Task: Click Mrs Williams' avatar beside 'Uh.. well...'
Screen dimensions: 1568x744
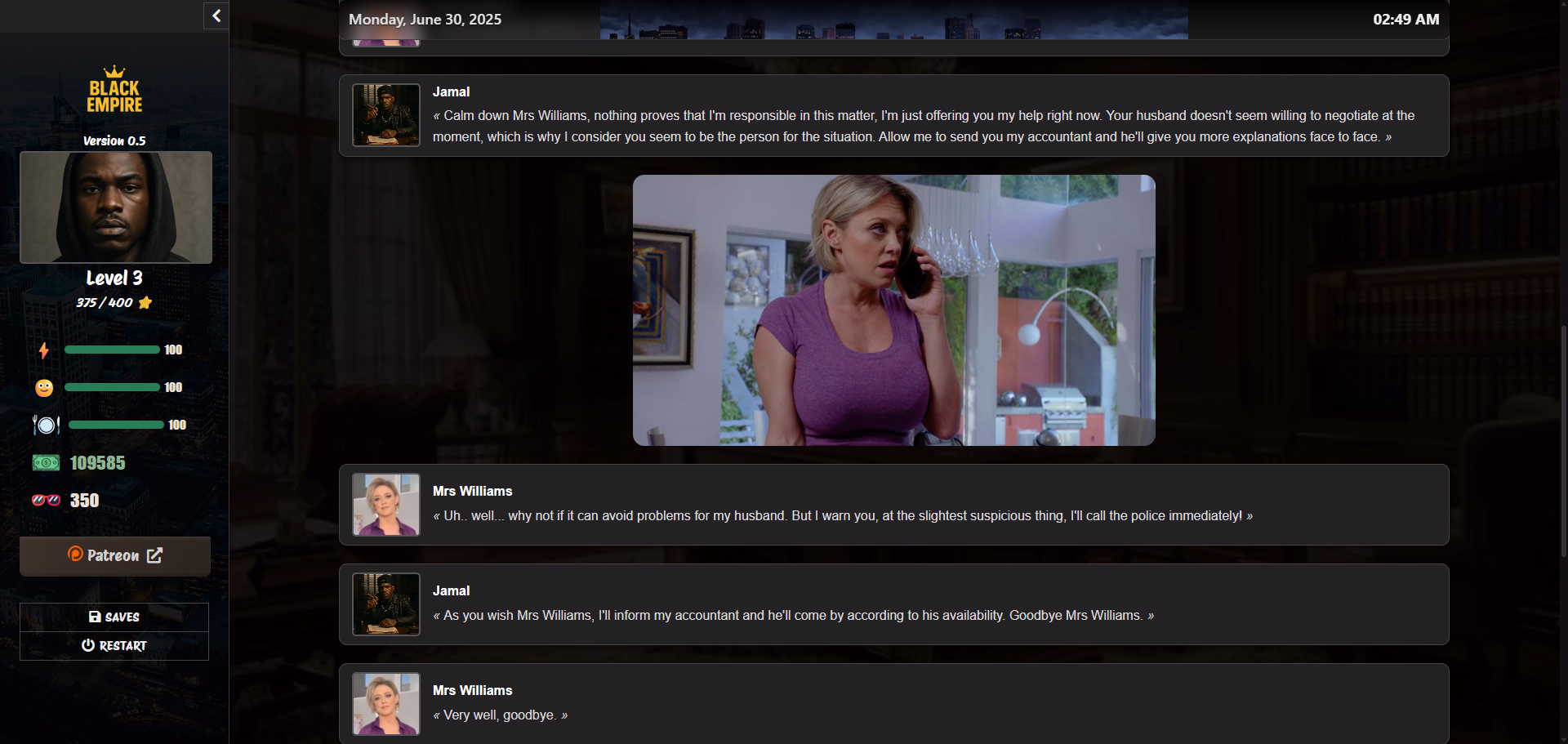Action: click(x=386, y=505)
